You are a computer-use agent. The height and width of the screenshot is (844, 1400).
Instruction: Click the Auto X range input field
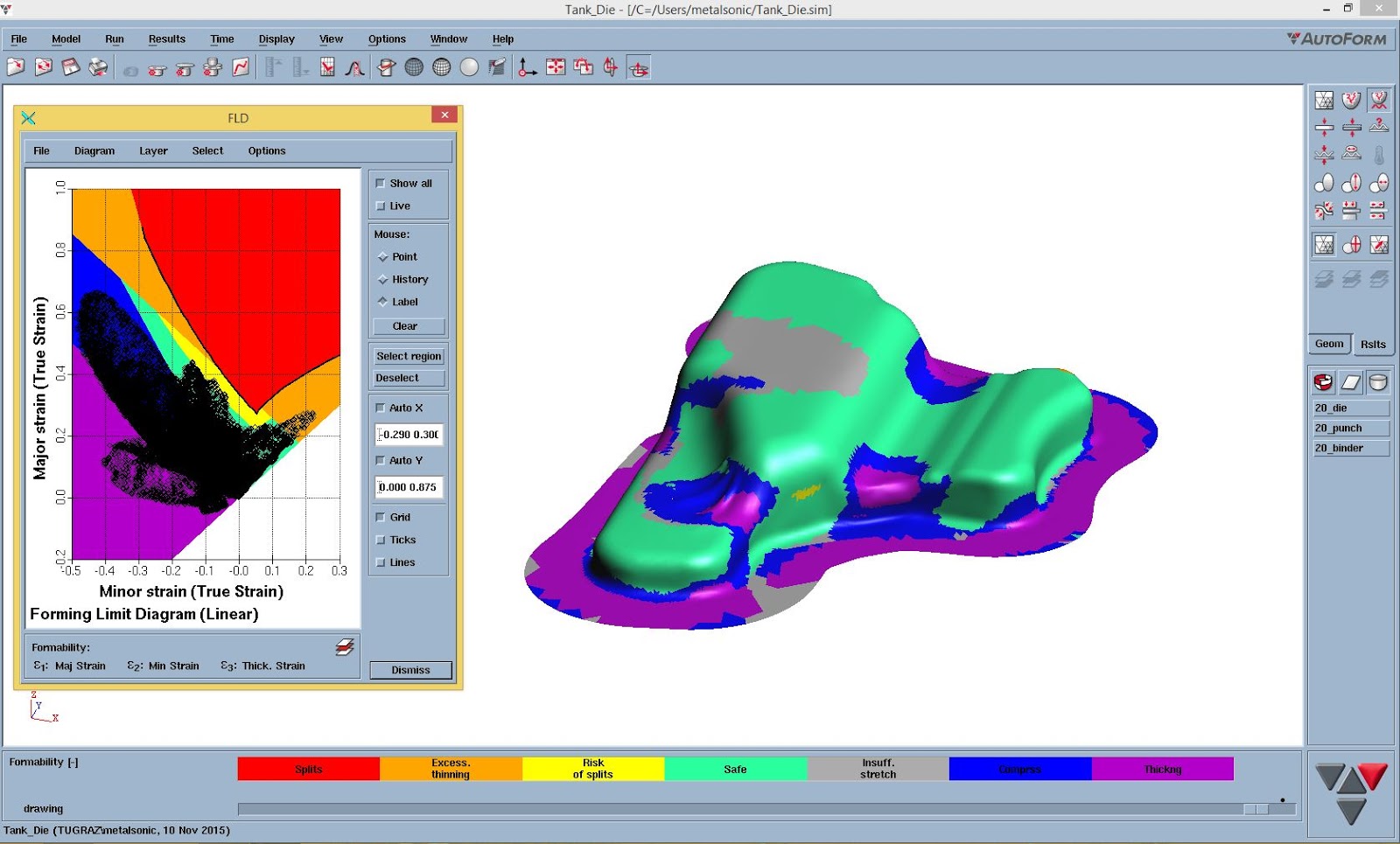pyautogui.click(x=408, y=435)
